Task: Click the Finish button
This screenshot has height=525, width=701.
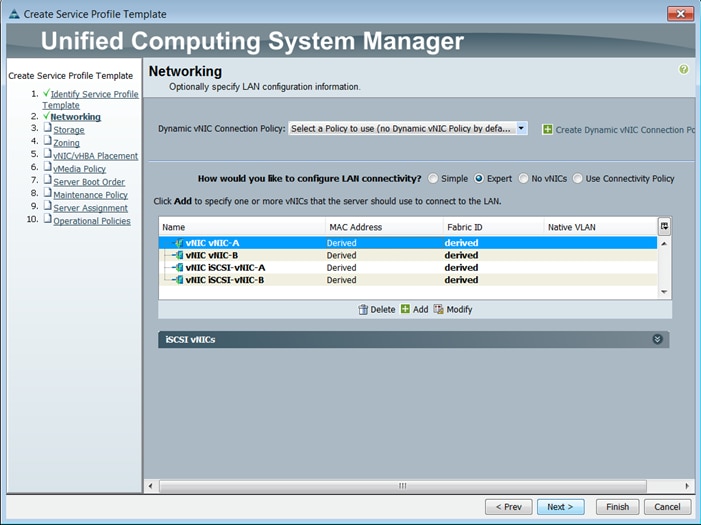Action: [617, 507]
